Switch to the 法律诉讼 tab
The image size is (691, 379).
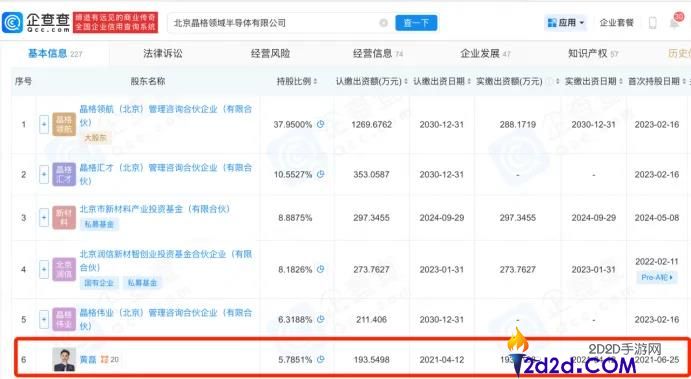click(163, 54)
